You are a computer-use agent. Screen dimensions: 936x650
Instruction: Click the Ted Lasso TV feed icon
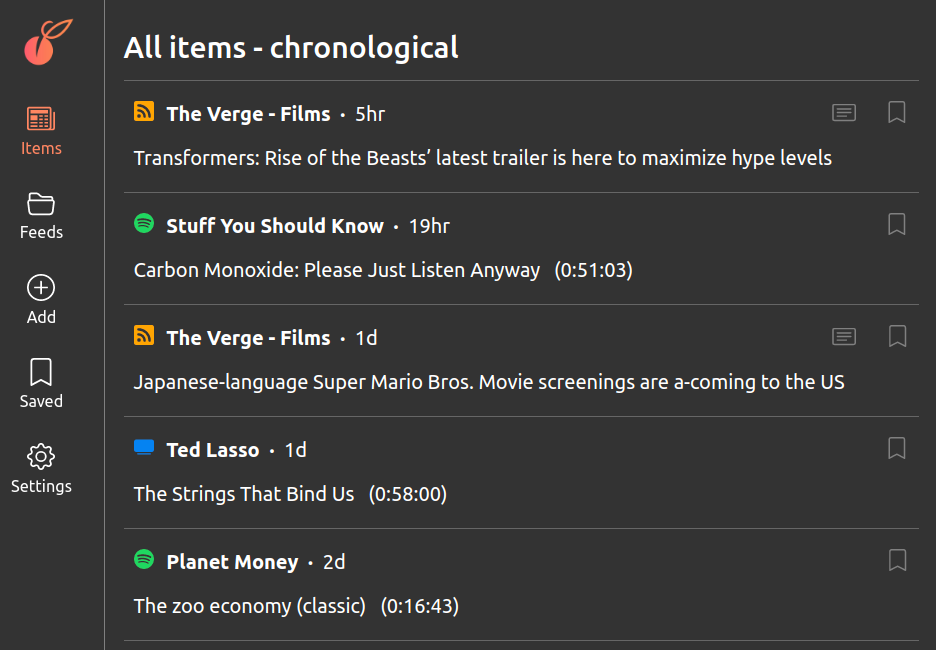point(144,447)
